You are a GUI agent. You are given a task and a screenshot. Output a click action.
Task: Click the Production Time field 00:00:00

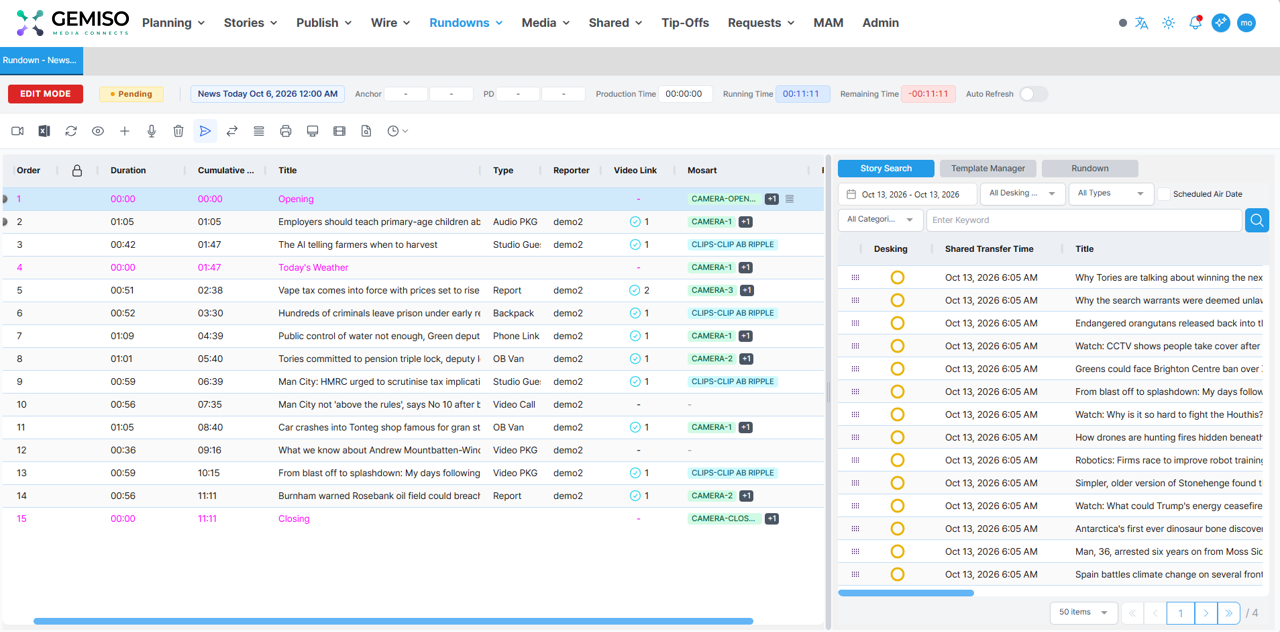click(685, 94)
